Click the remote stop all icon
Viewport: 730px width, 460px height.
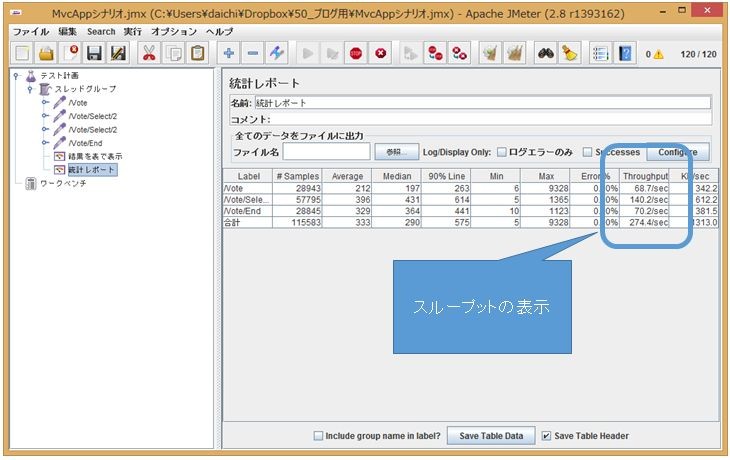click(435, 54)
